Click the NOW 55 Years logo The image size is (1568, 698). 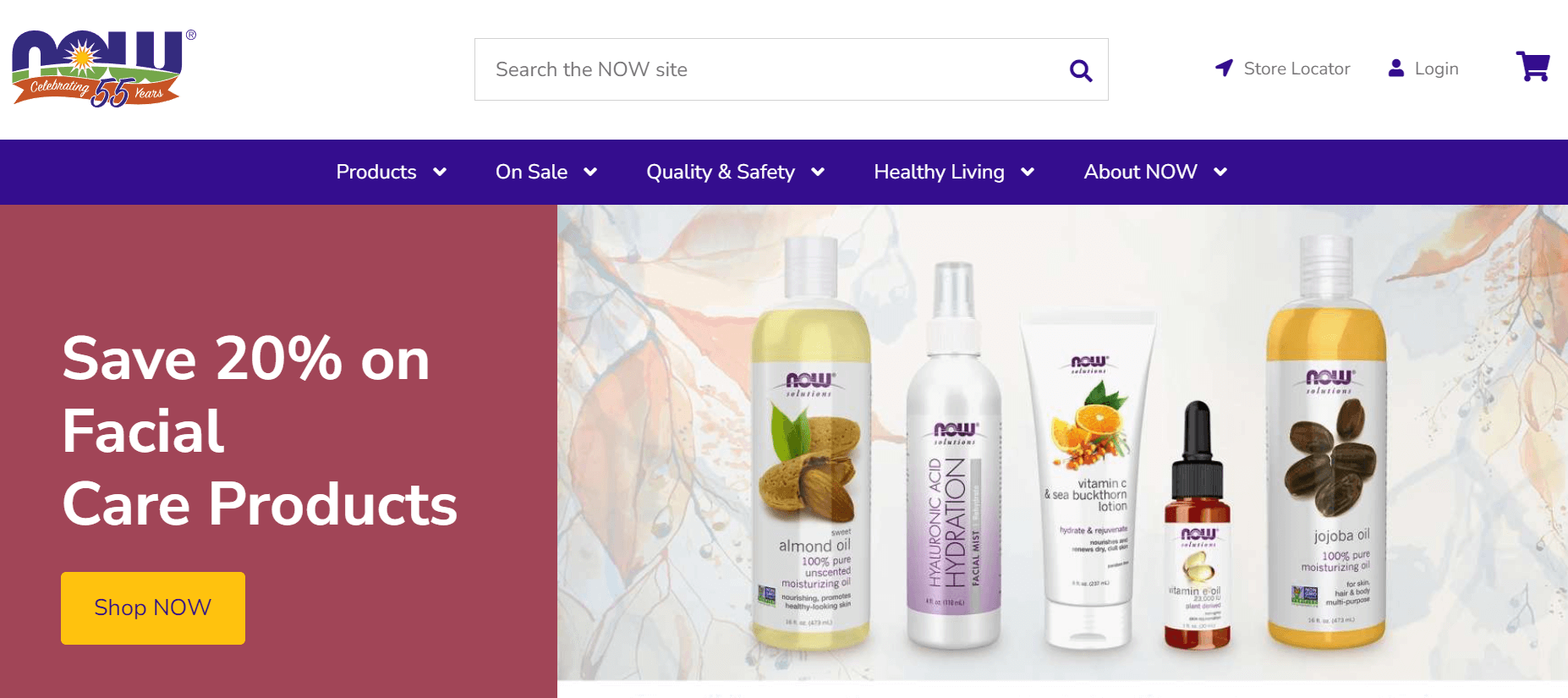coord(104,69)
